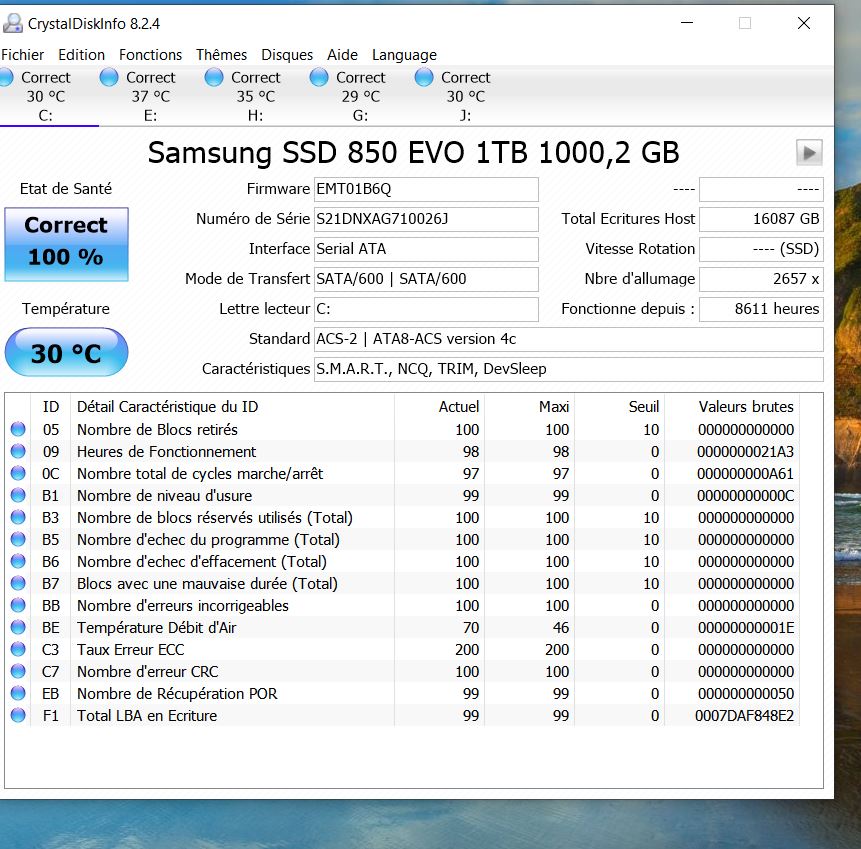The height and width of the screenshot is (849, 861).
Task: Click the Actuel column header
Action: [439, 407]
